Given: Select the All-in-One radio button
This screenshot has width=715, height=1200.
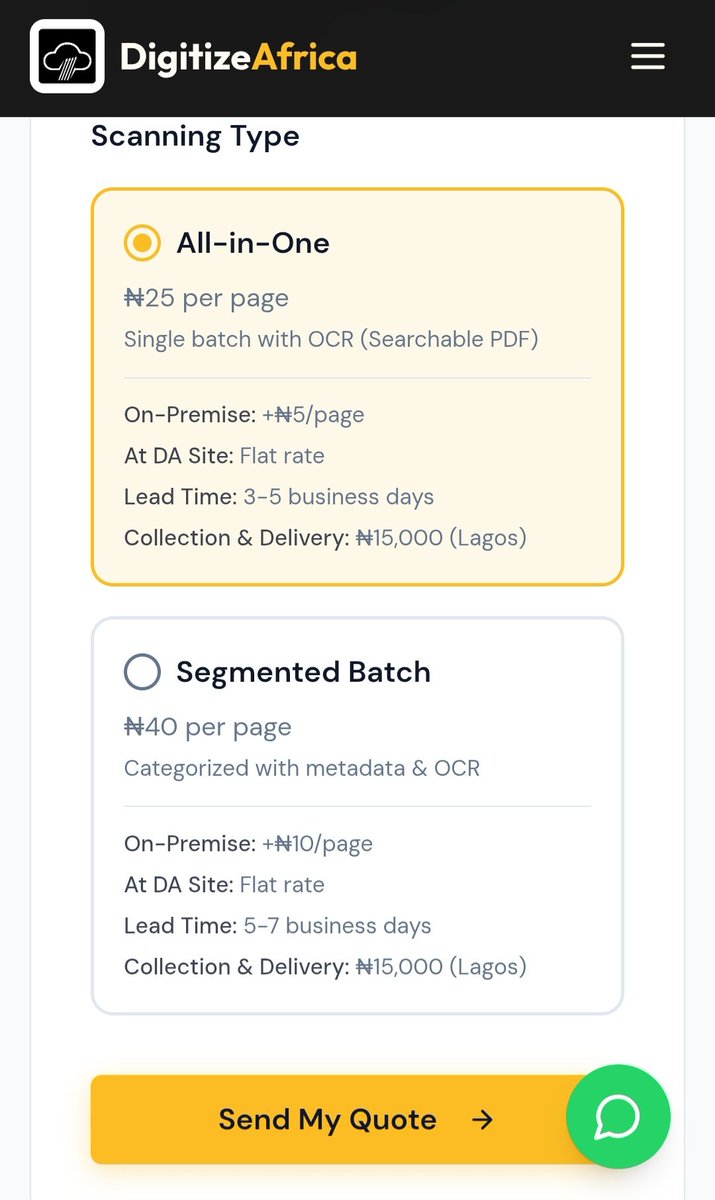Looking at the screenshot, I should [142, 243].
